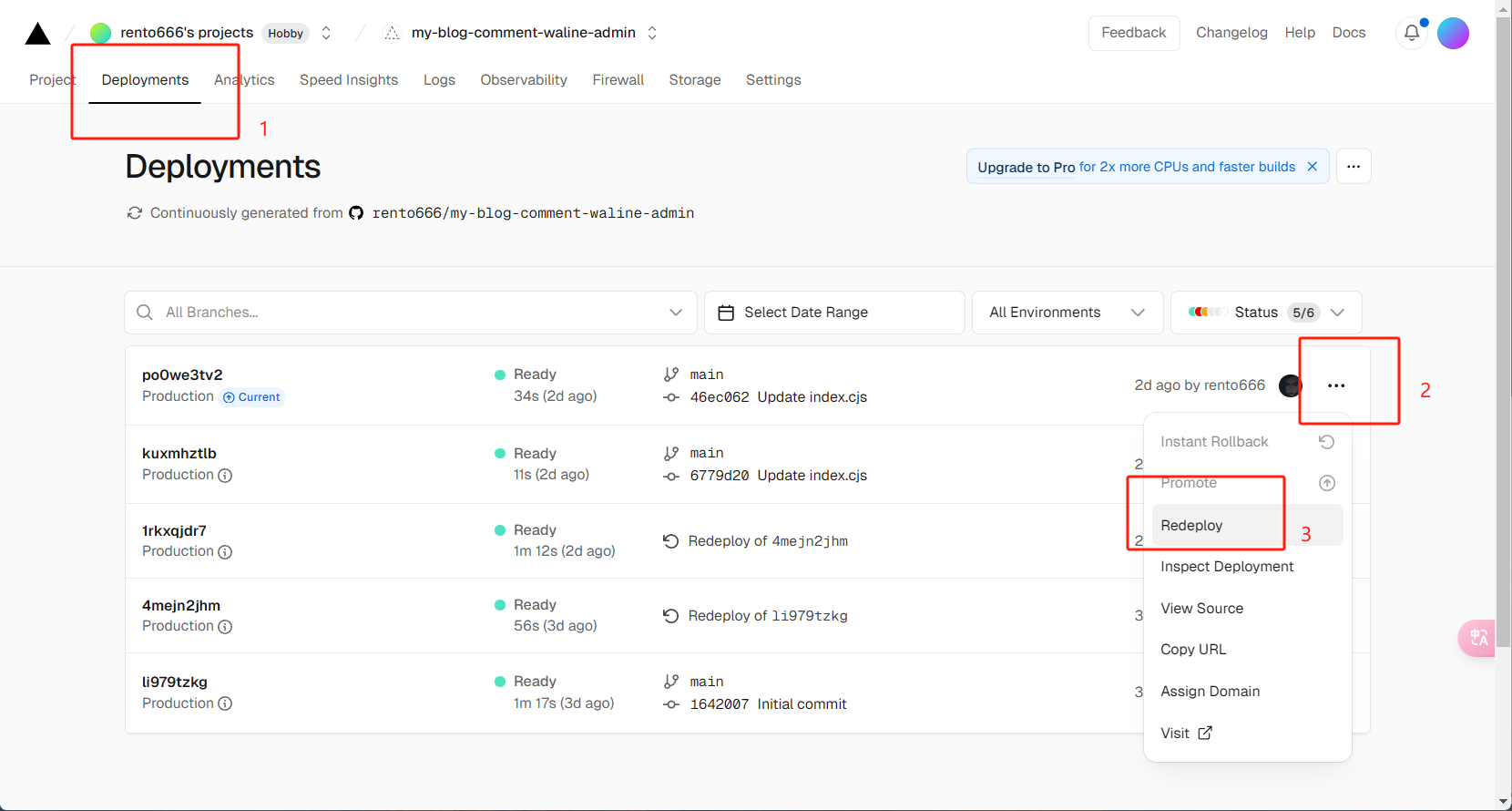
Task: Switch to the Deployments tab
Action: point(145,80)
